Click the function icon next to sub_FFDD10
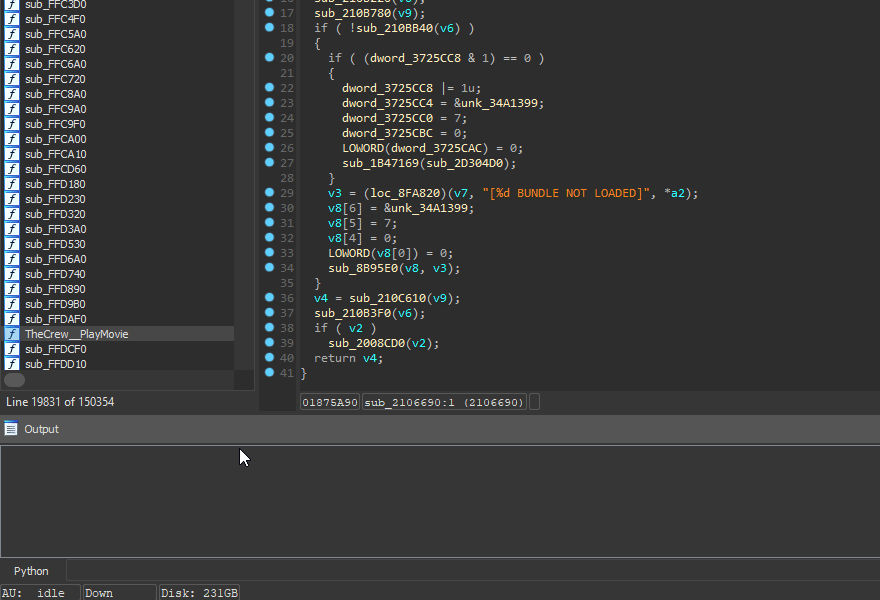 point(12,364)
